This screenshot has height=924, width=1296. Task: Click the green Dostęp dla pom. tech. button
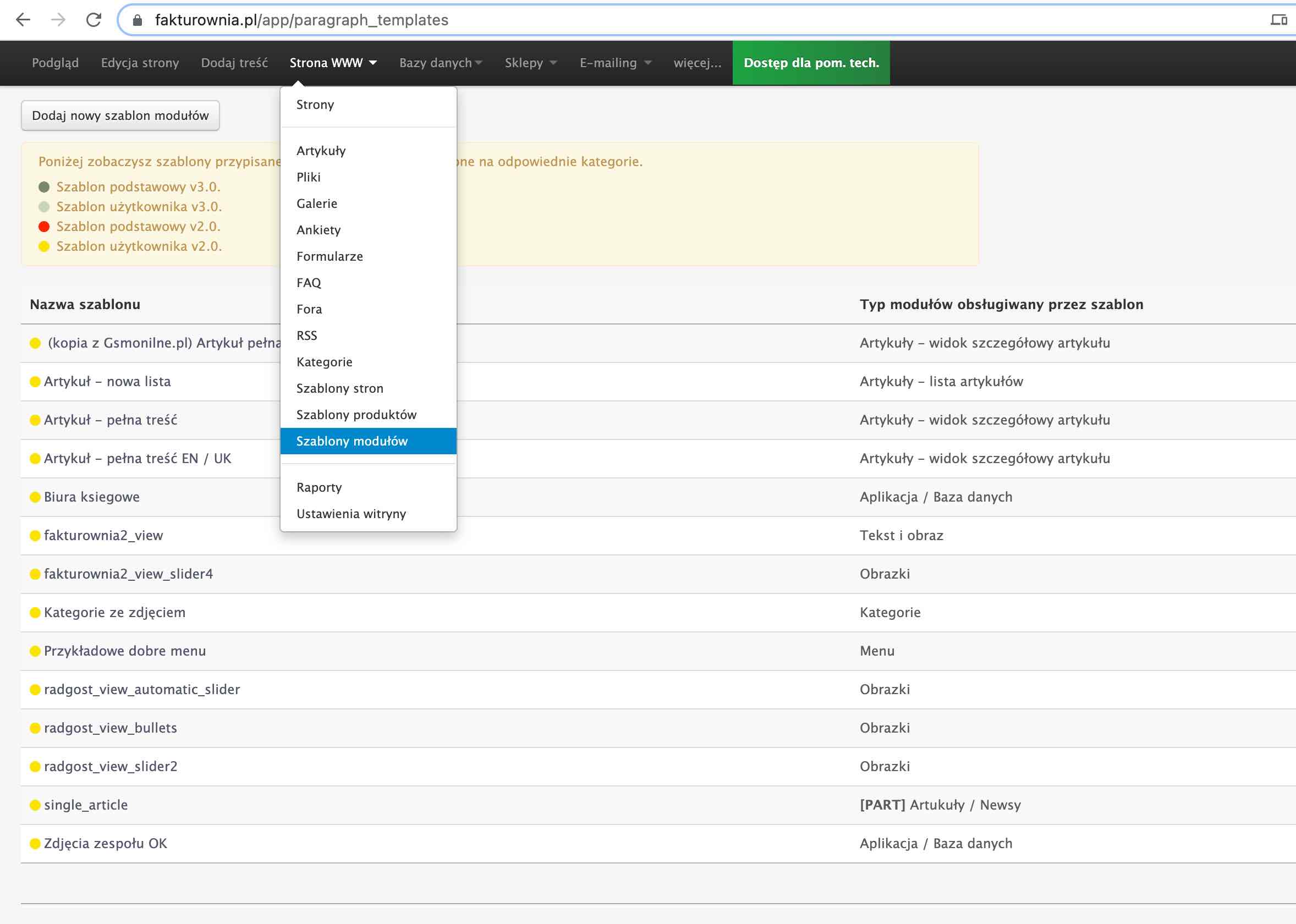810,63
